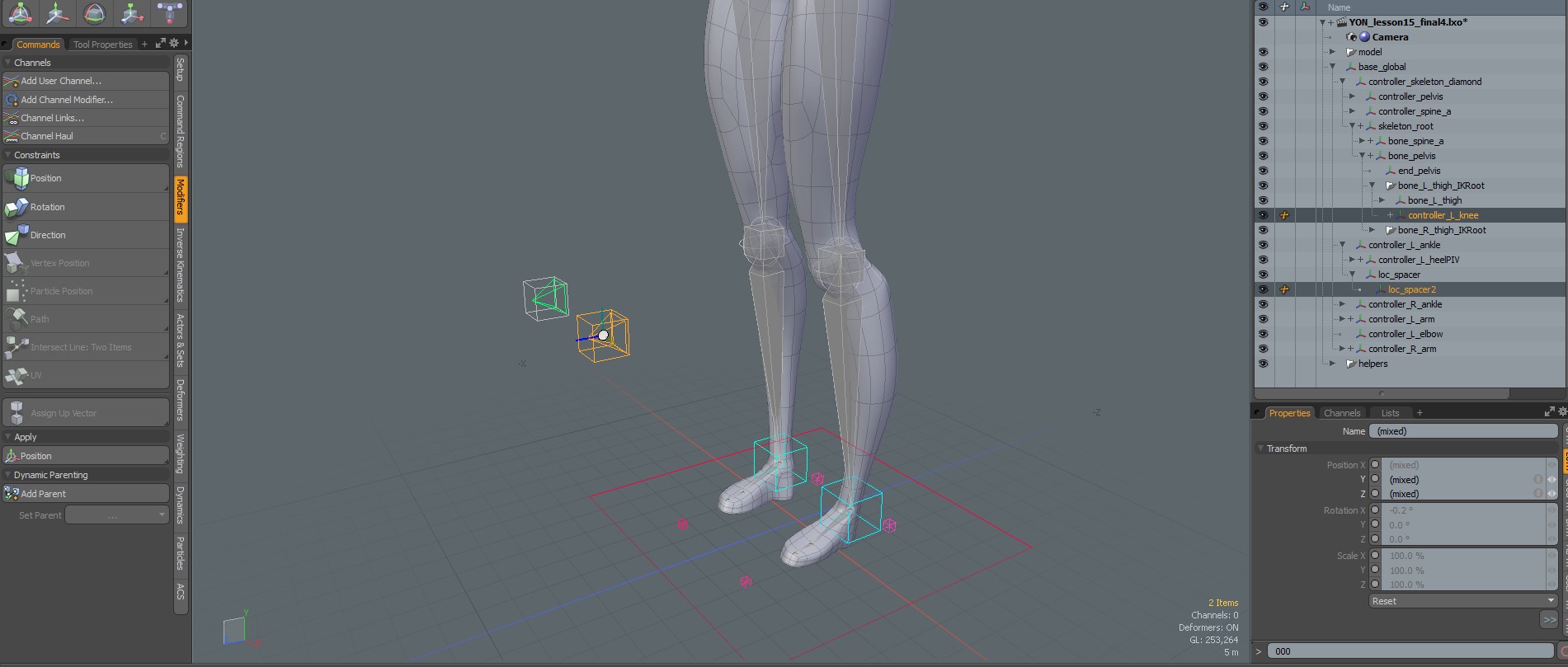Click the Vertex Position constraint
This screenshot has height=667, width=1568.
[x=86, y=263]
